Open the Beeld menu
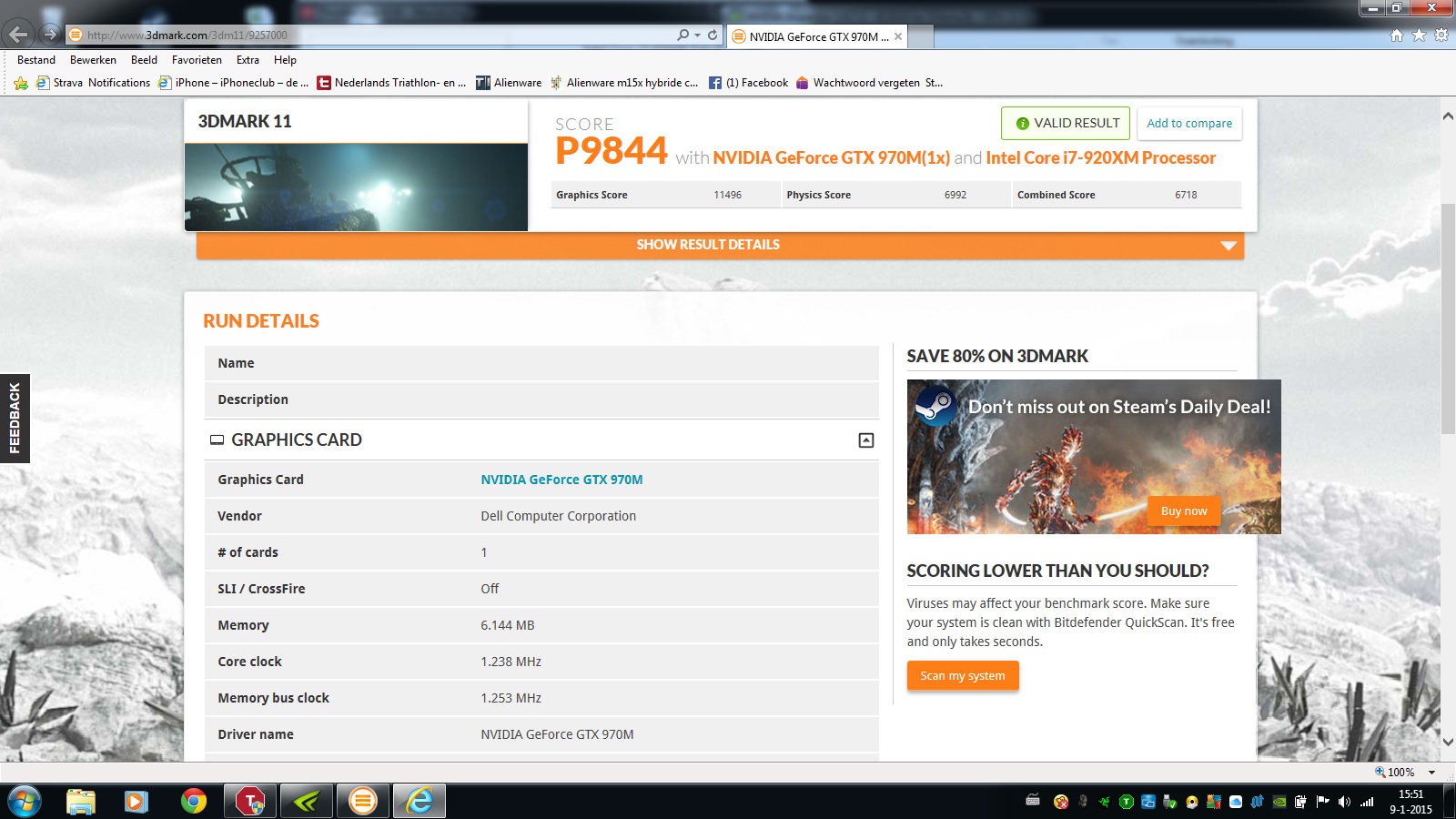The height and width of the screenshot is (819, 1456). tap(144, 59)
